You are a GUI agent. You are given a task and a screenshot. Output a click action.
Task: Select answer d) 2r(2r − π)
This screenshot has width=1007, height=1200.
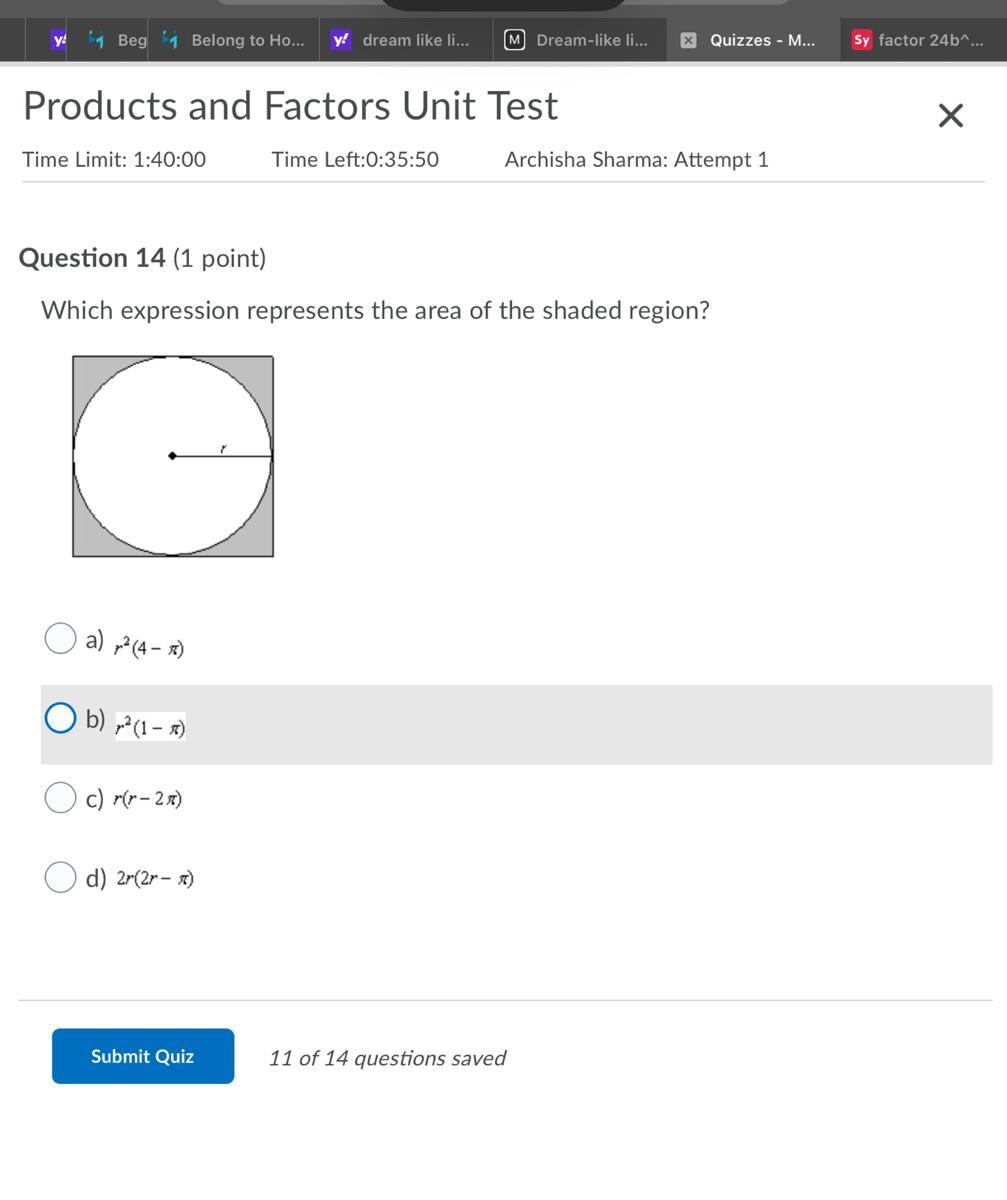tap(60, 877)
